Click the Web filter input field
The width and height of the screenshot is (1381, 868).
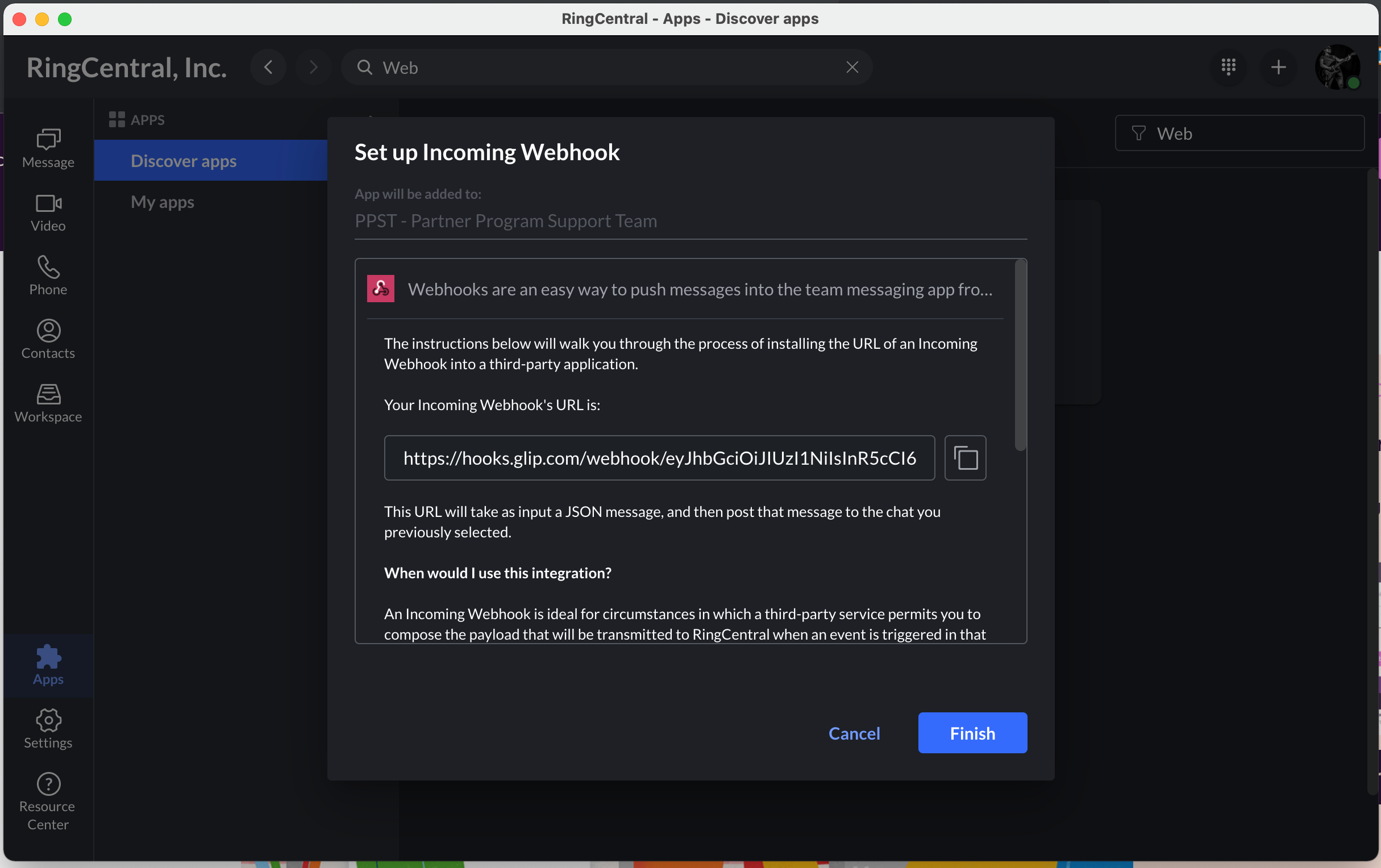pos(1239,133)
